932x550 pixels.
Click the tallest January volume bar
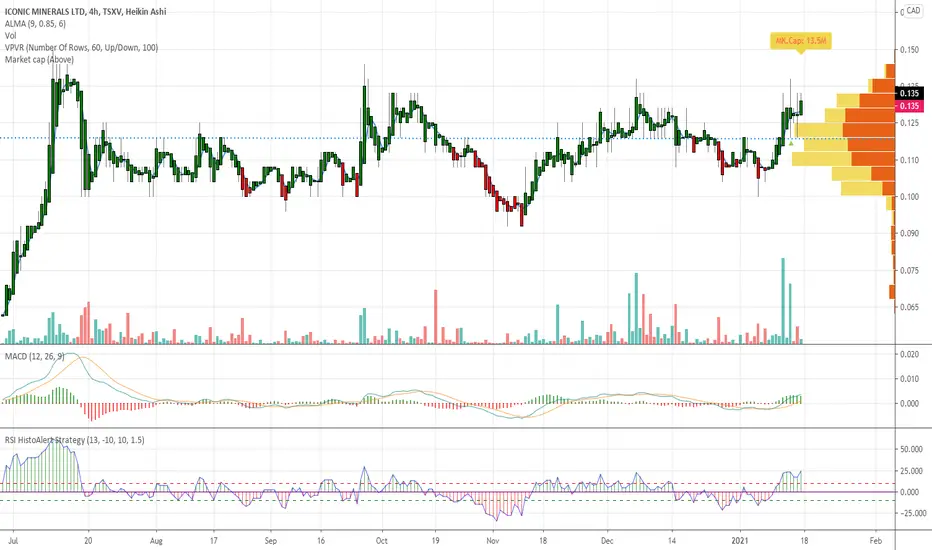(x=783, y=301)
